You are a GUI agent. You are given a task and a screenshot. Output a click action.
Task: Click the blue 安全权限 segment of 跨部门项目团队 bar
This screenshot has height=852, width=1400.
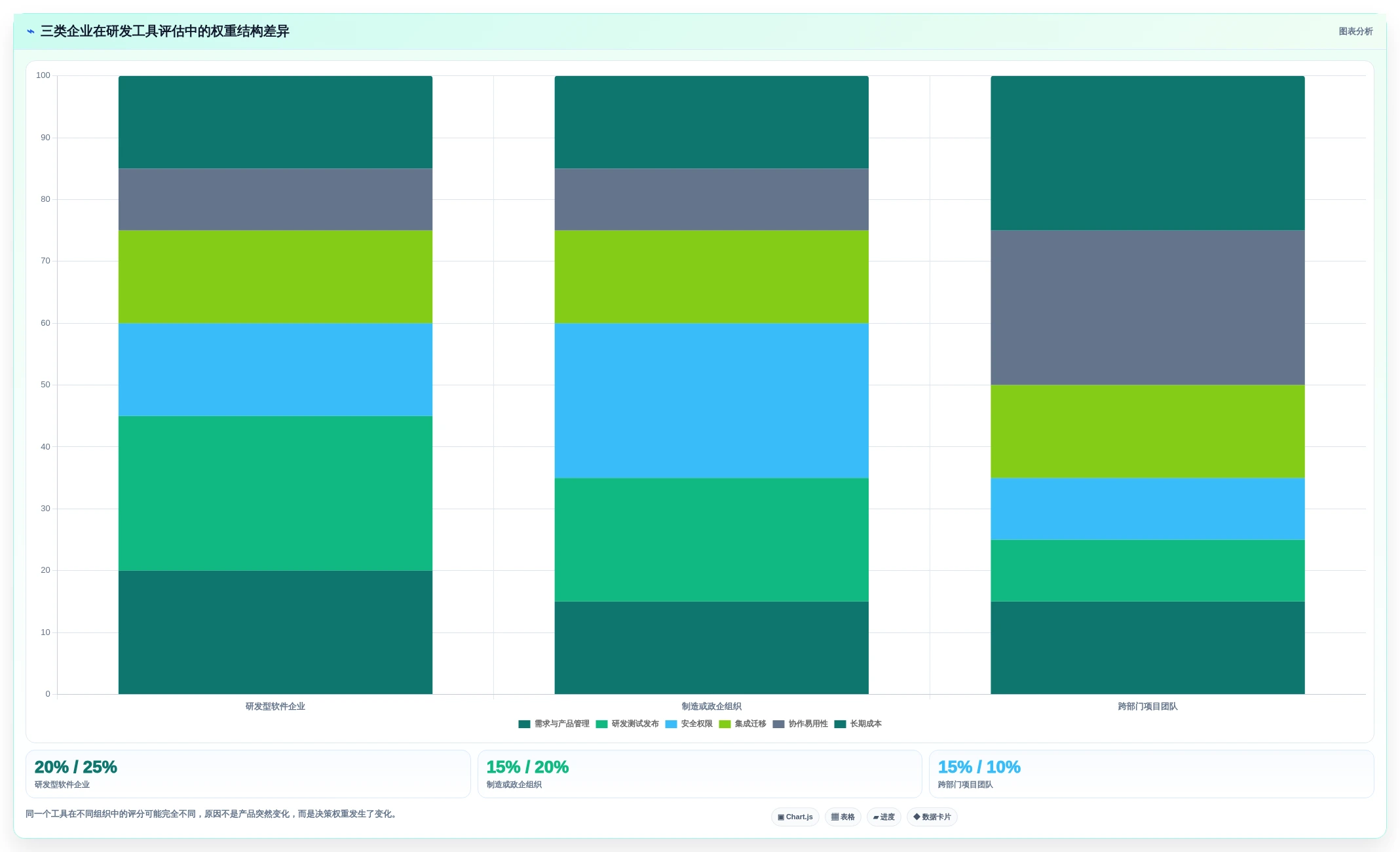coord(1148,509)
